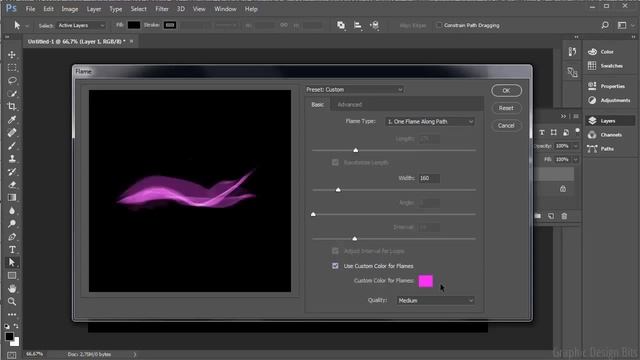The image size is (640, 360).
Task: Select the Crop tool
Action: (x=12, y=107)
